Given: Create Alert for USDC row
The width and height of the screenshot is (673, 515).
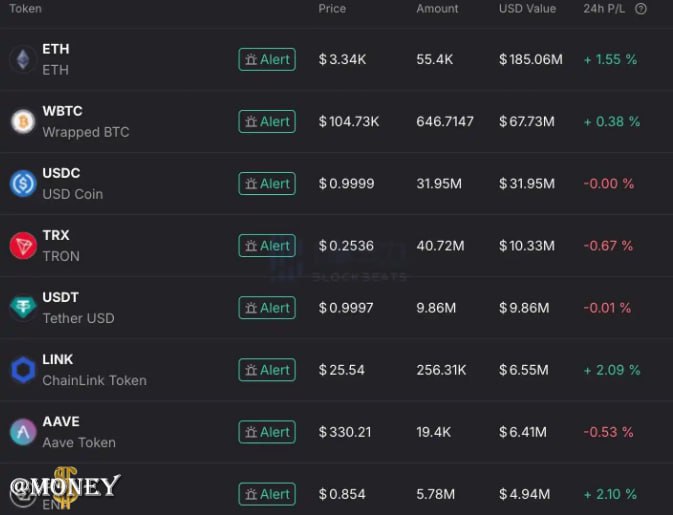Looking at the screenshot, I should coord(267,184).
